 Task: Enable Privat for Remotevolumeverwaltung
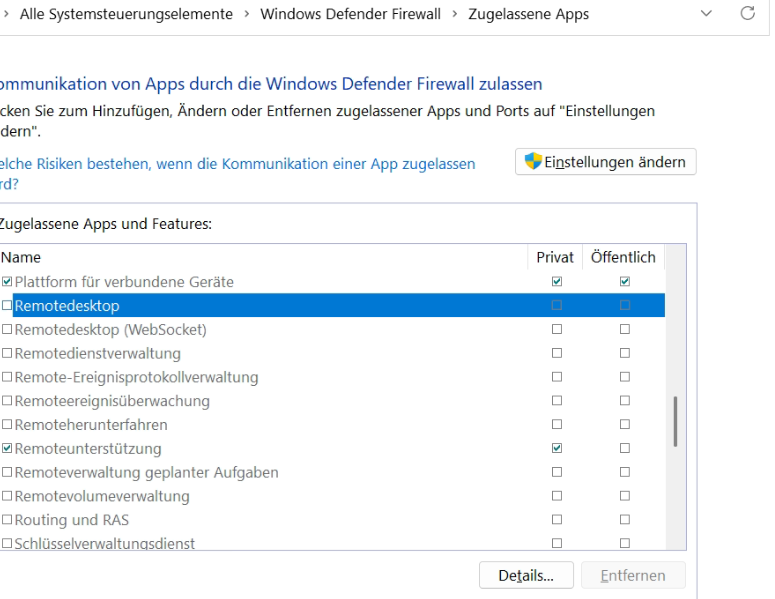(x=557, y=495)
